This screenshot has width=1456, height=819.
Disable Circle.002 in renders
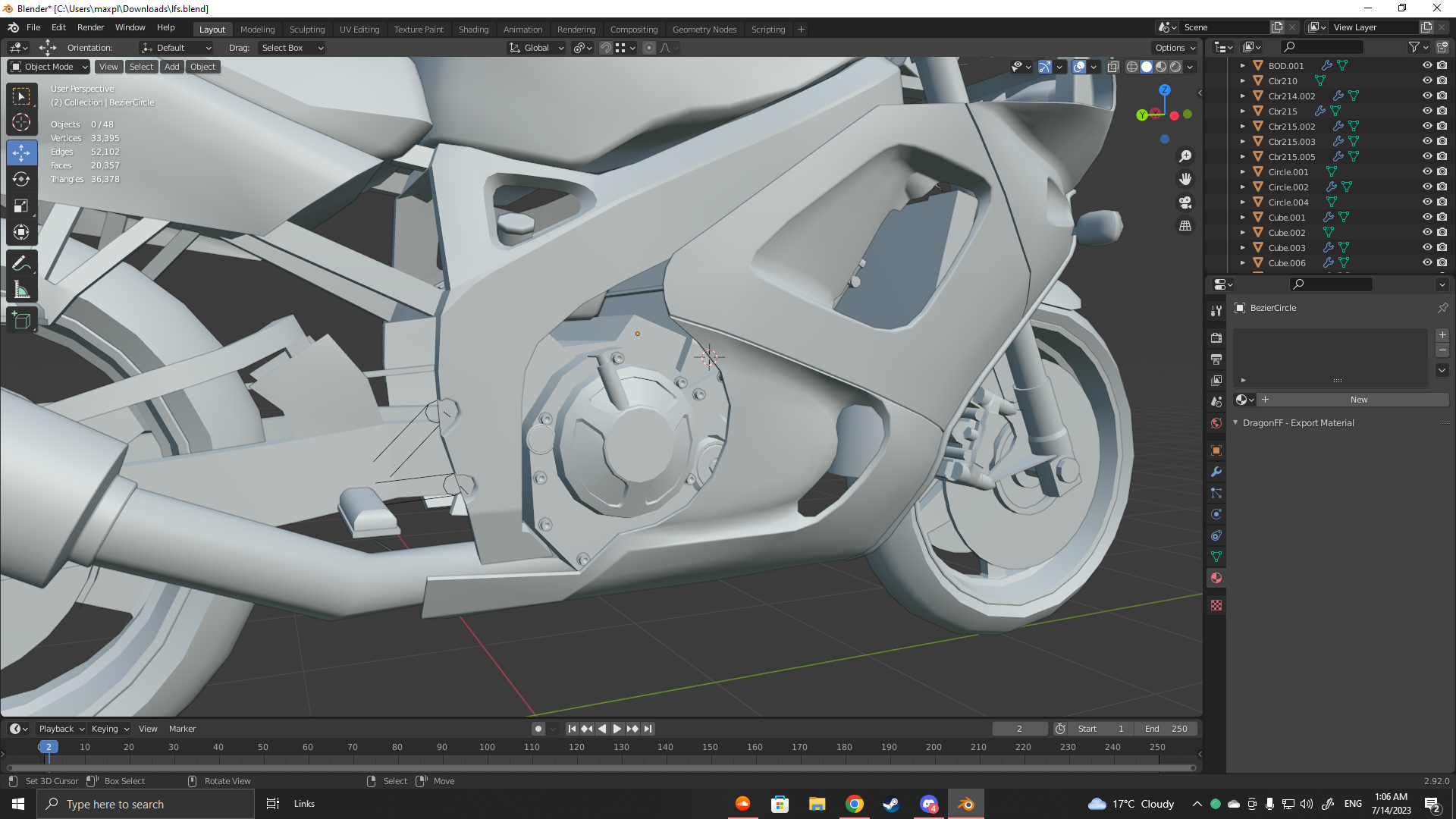pos(1442,187)
